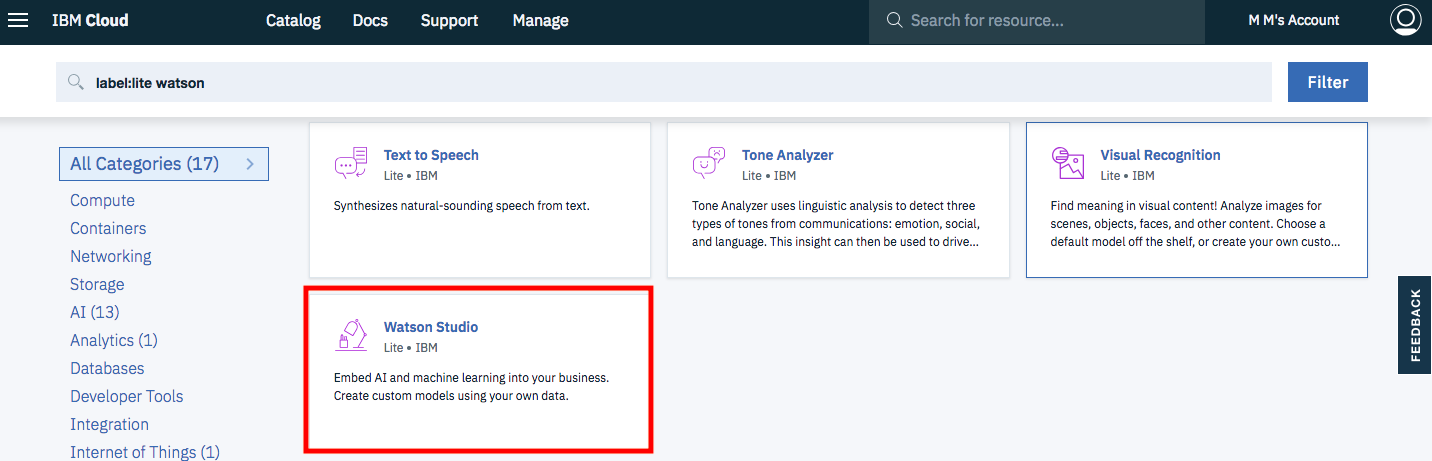
Task: Click the user profile avatar icon
Action: coord(1405,20)
